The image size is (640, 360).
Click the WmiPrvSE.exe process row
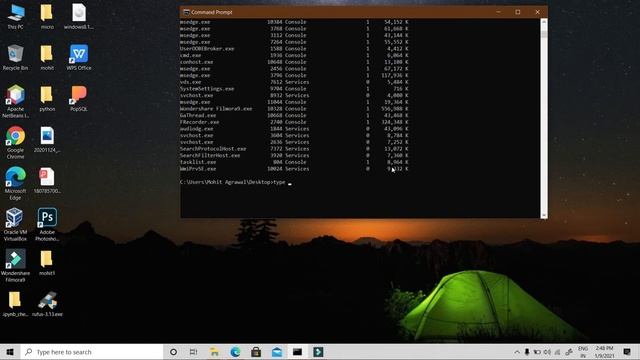[x=294, y=169]
